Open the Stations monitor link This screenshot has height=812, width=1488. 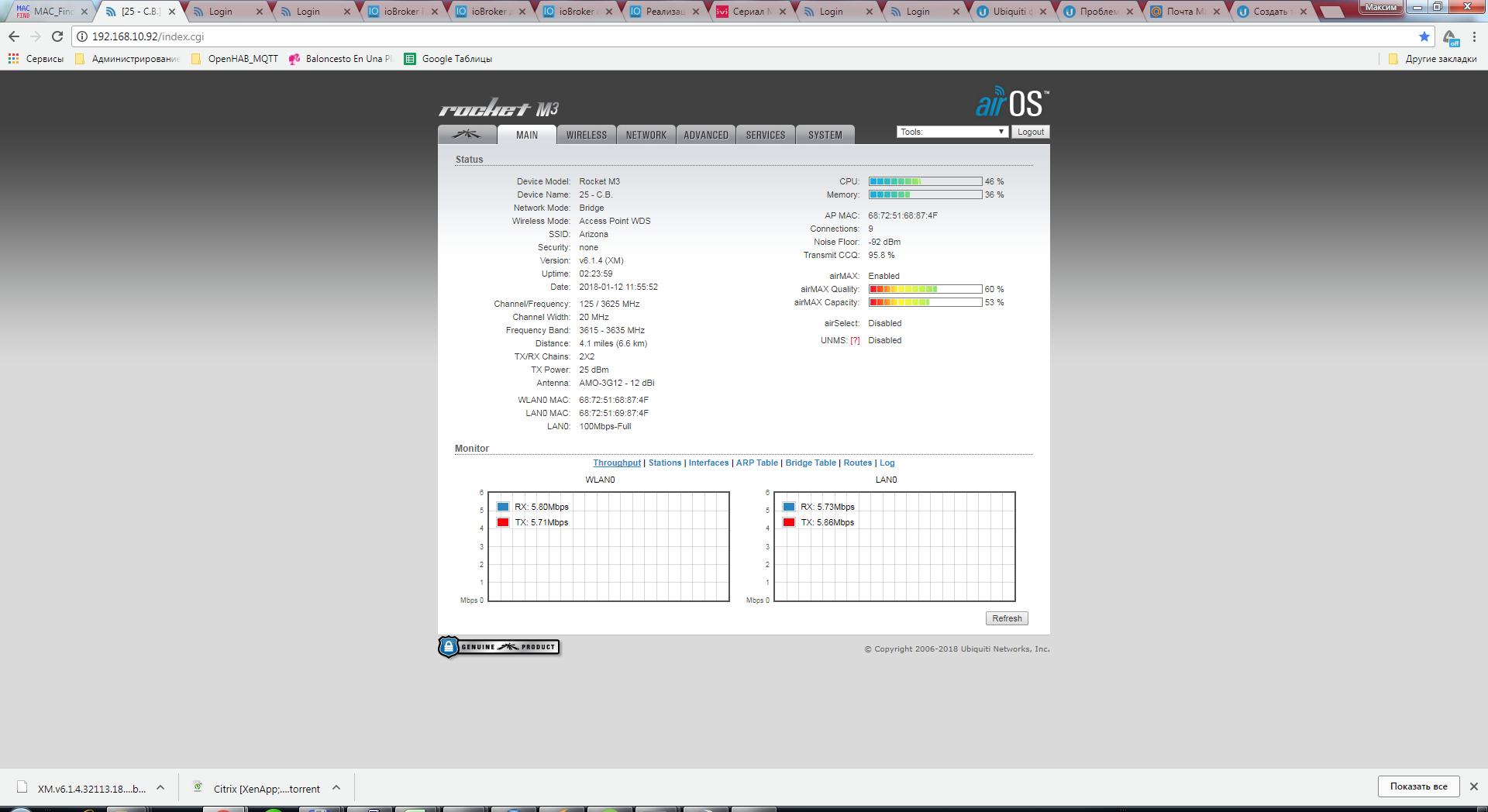point(665,463)
